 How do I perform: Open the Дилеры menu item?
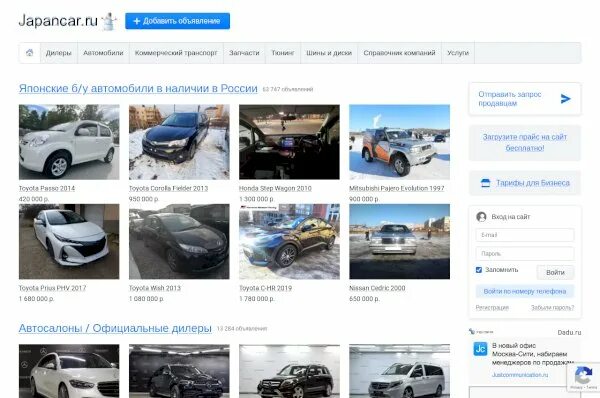tap(59, 53)
